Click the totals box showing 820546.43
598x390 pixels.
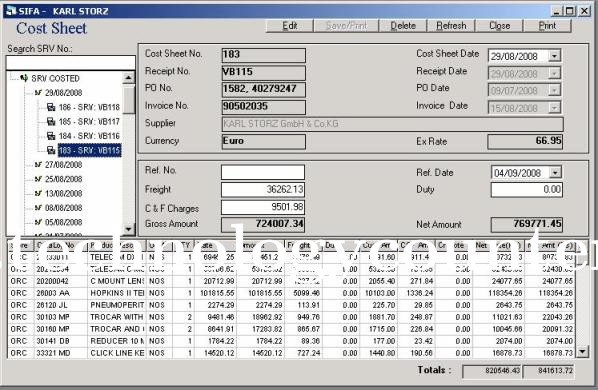click(492, 371)
